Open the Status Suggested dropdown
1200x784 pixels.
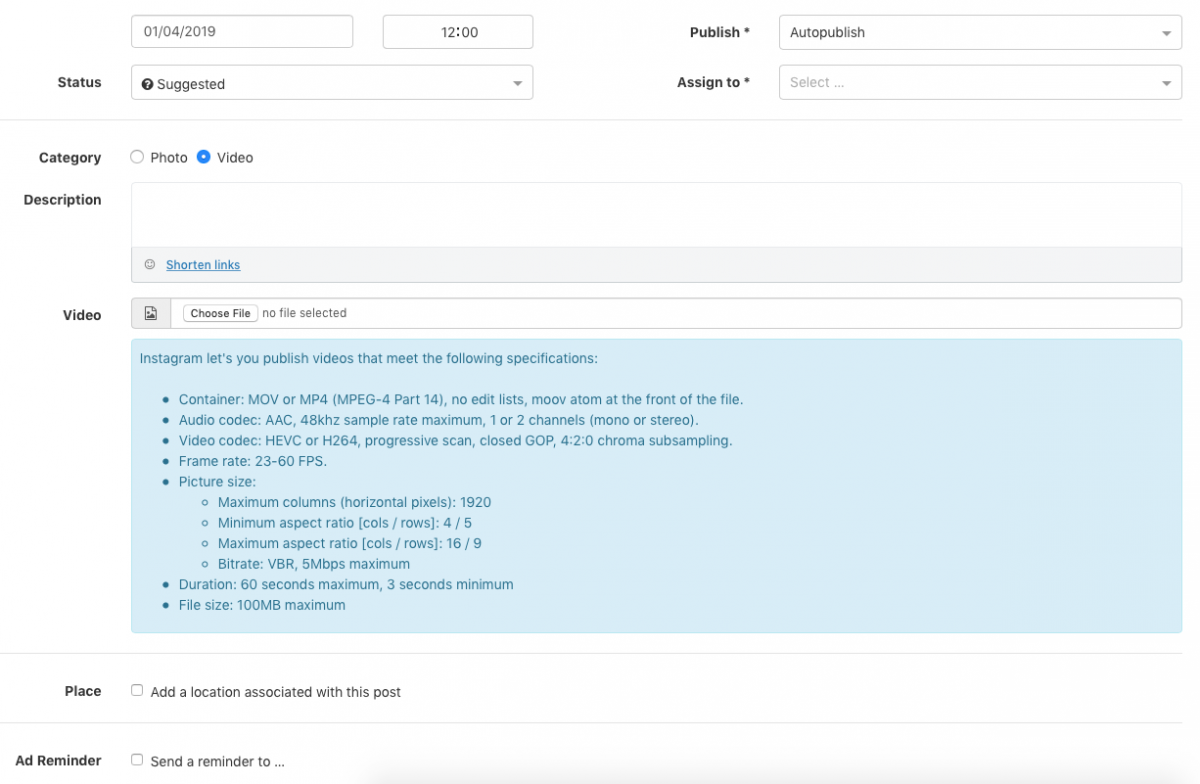(x=332, y=83)
